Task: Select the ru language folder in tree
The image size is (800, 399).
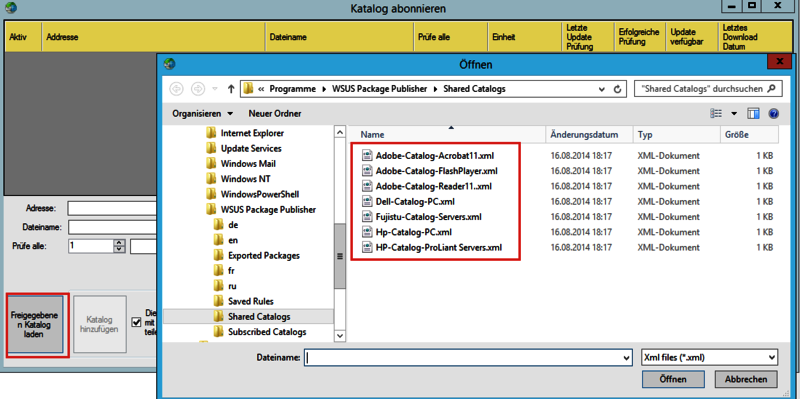Action: pyautogui.click(x=232, y=286)
